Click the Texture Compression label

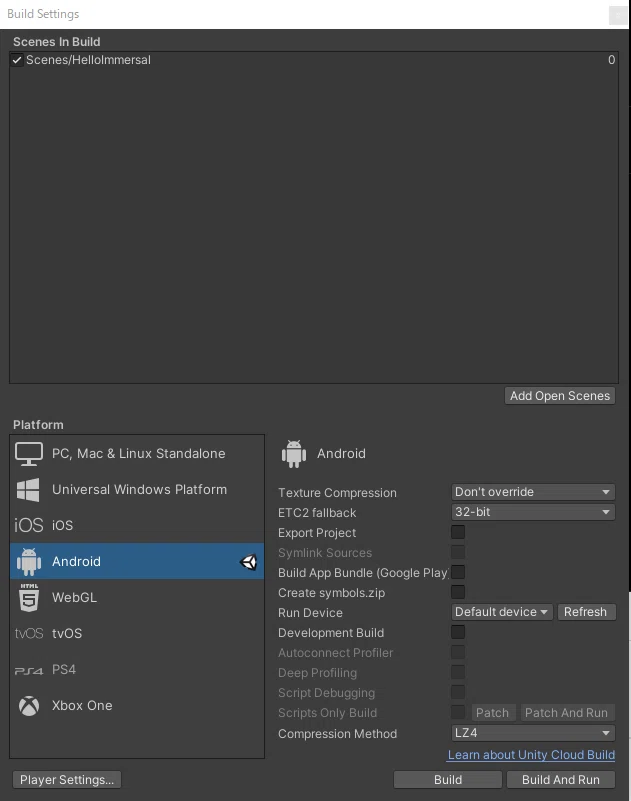point(337,492)
